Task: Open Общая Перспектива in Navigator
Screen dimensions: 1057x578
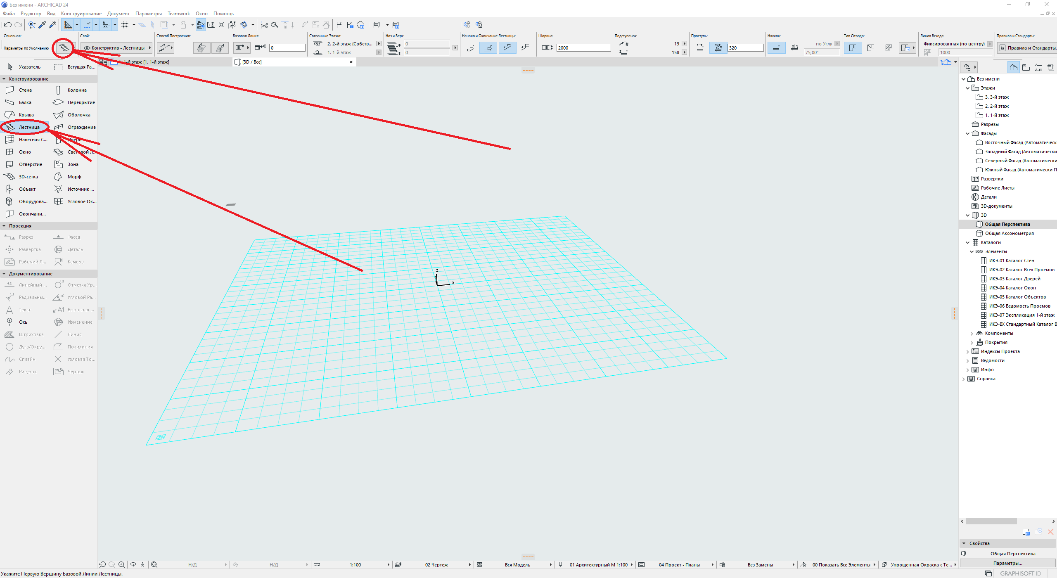Action: (1007, 224)
